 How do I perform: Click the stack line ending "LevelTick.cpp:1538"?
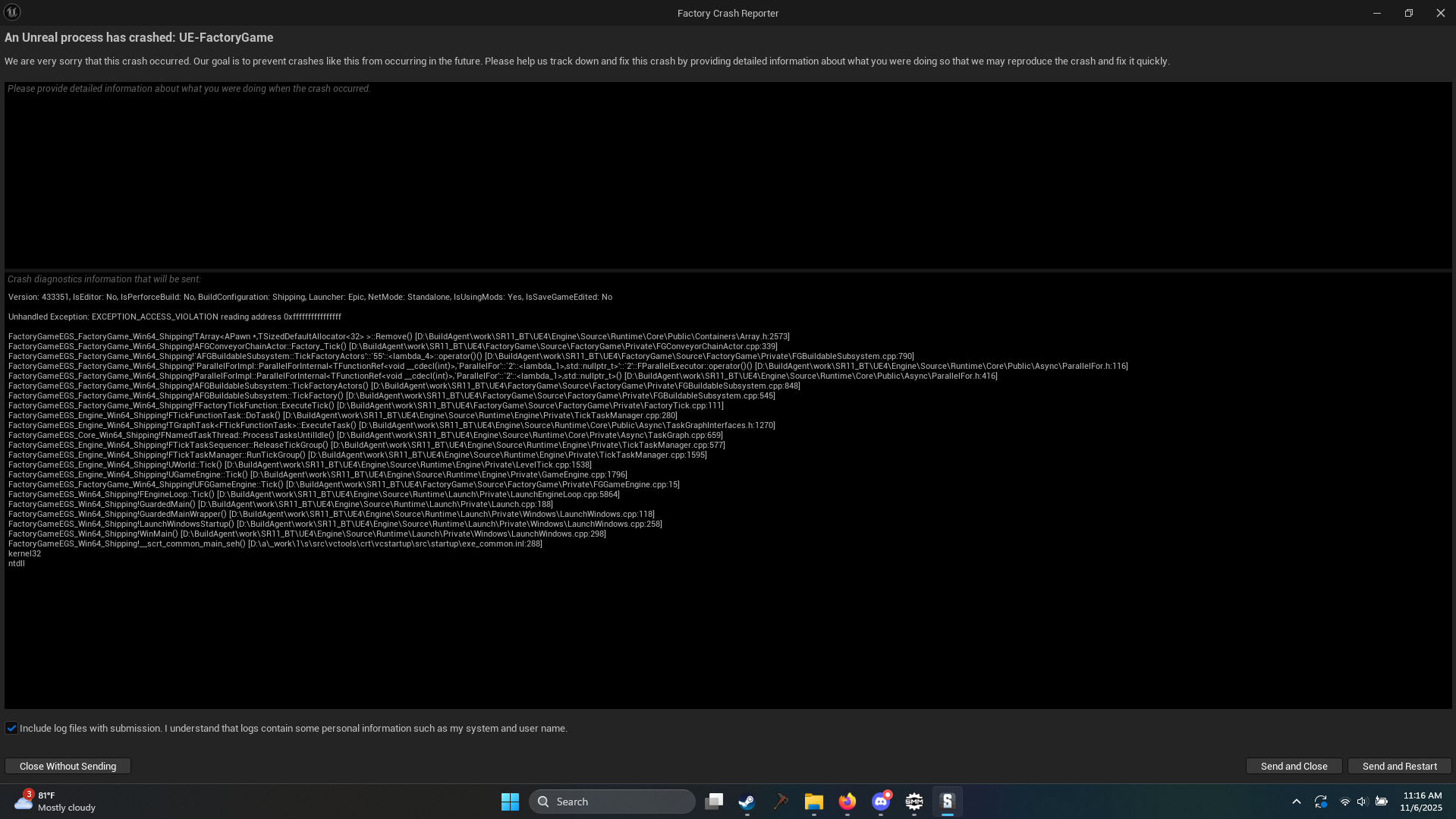(300, 465)
